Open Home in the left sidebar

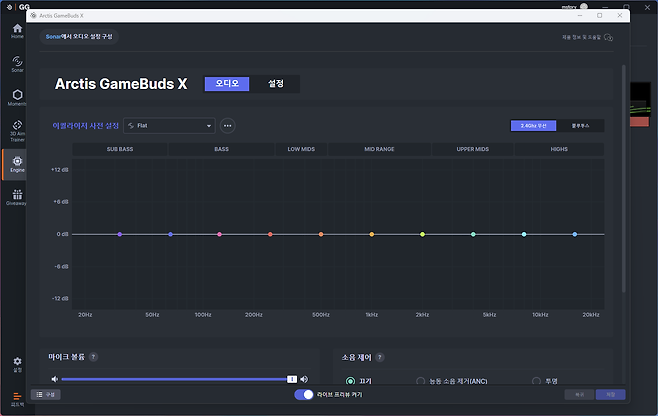point(17,29)
